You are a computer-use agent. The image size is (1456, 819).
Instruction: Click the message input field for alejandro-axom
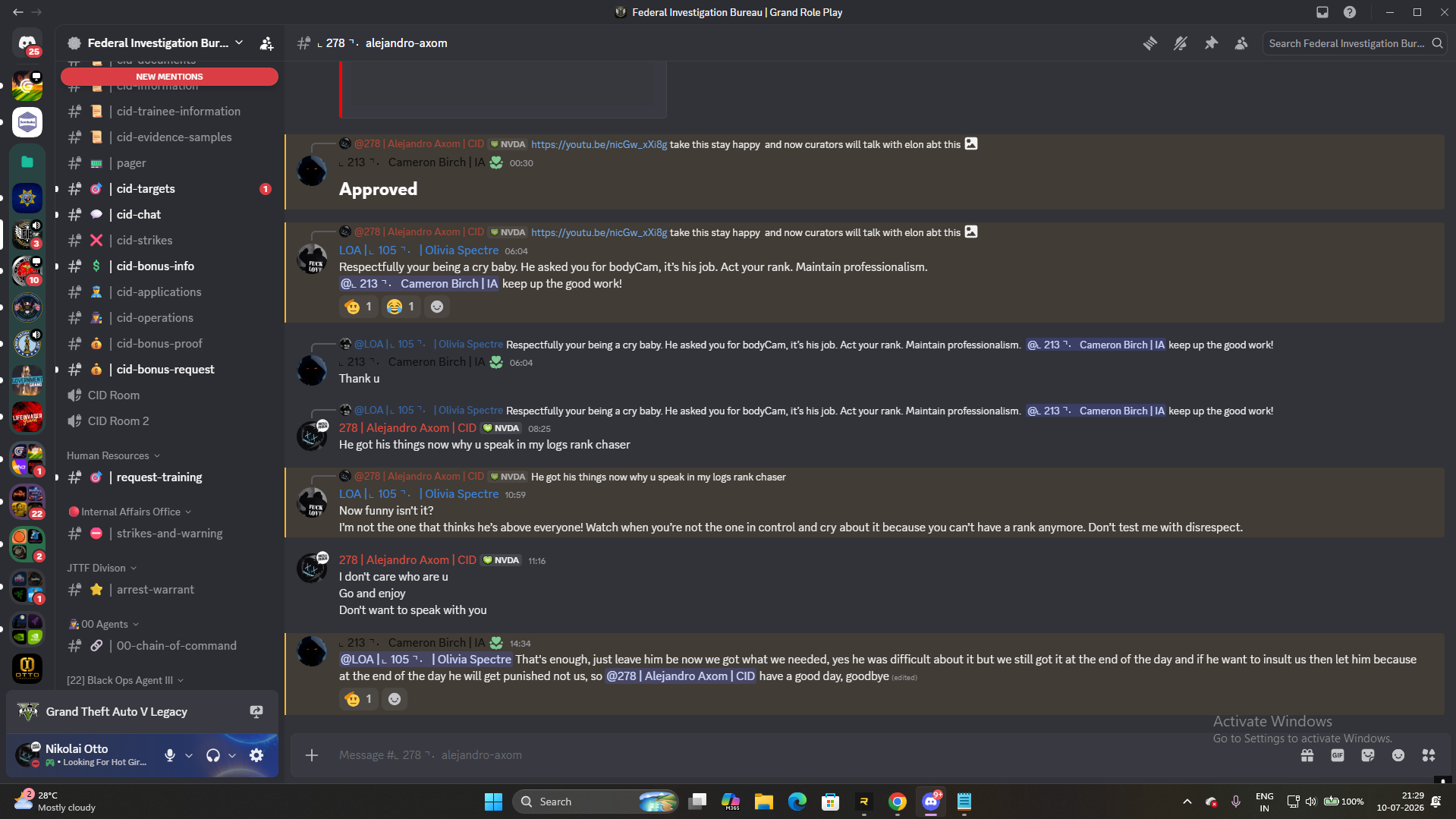point(812,755)
